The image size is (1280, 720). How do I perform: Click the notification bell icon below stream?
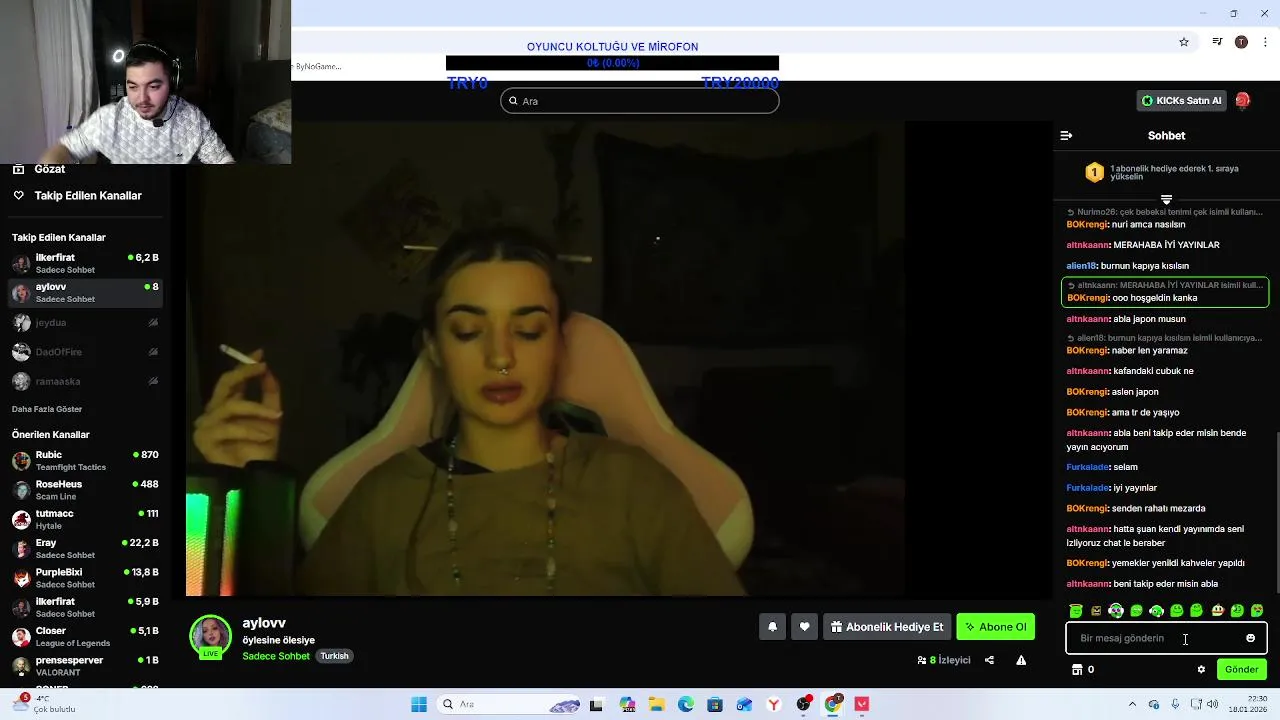[772, 627]
